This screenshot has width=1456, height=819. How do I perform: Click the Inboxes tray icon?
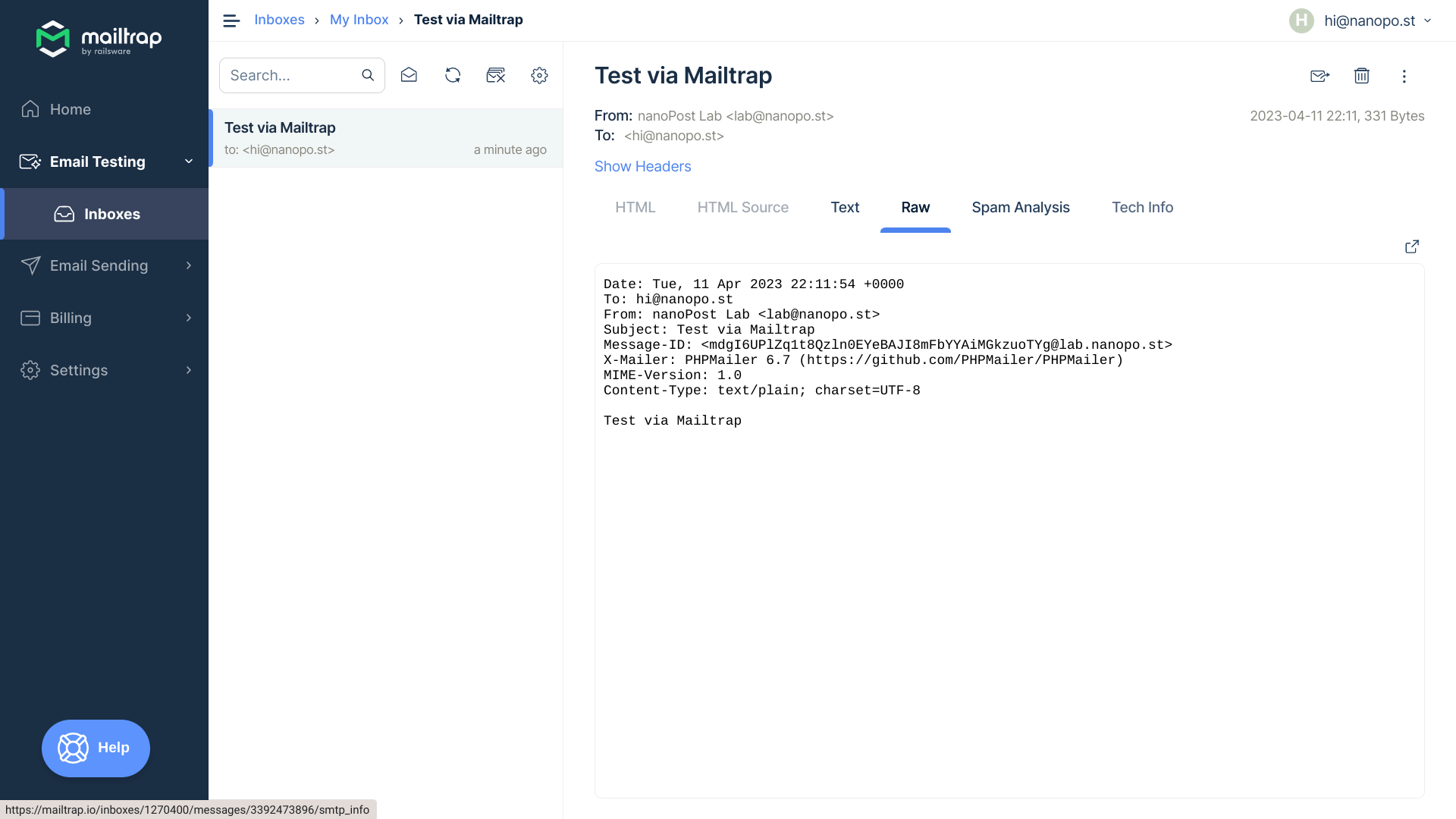point(64,214)
